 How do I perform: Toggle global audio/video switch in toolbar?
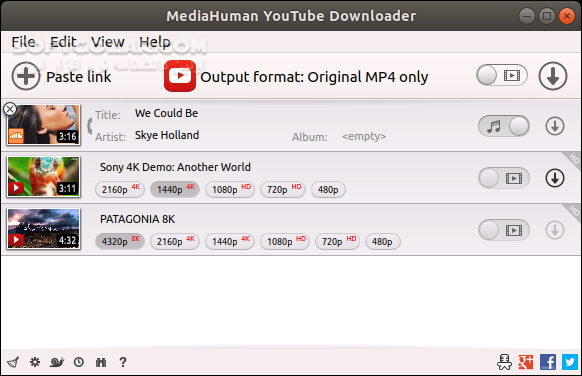click(x=502, y=75)
